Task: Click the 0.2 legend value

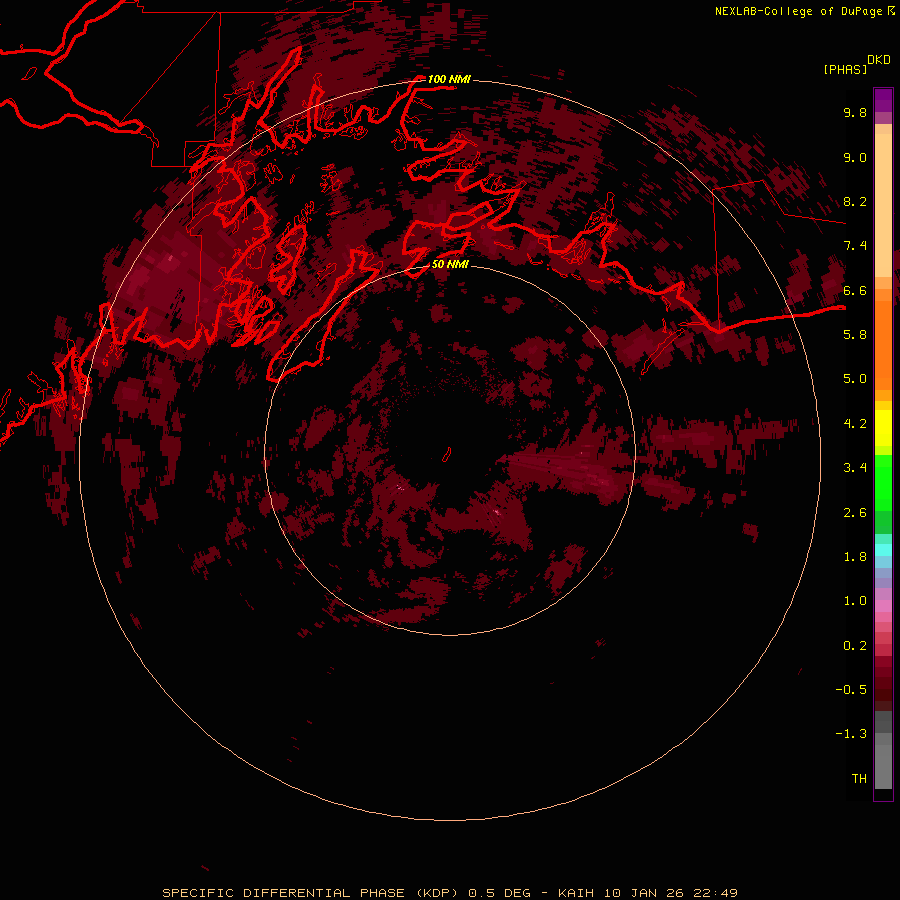Action: [x=855, y=645]
